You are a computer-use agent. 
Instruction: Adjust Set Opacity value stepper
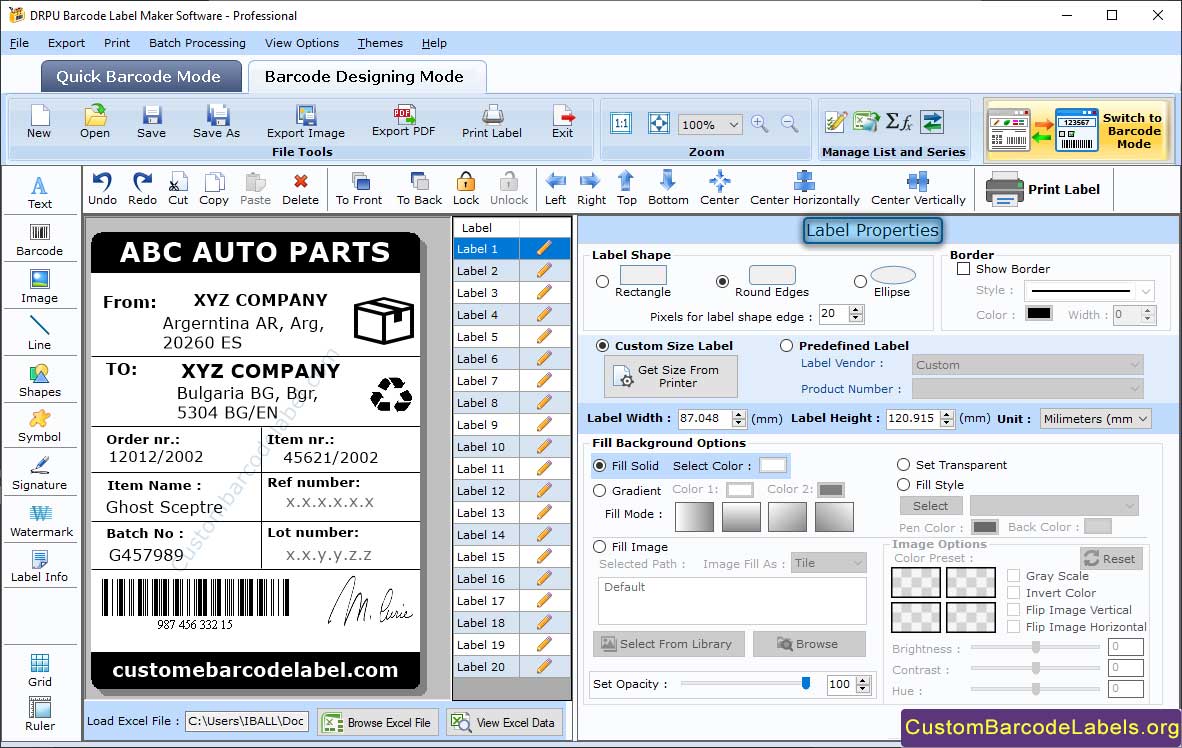pyautogui.click(x=863, y=684)
